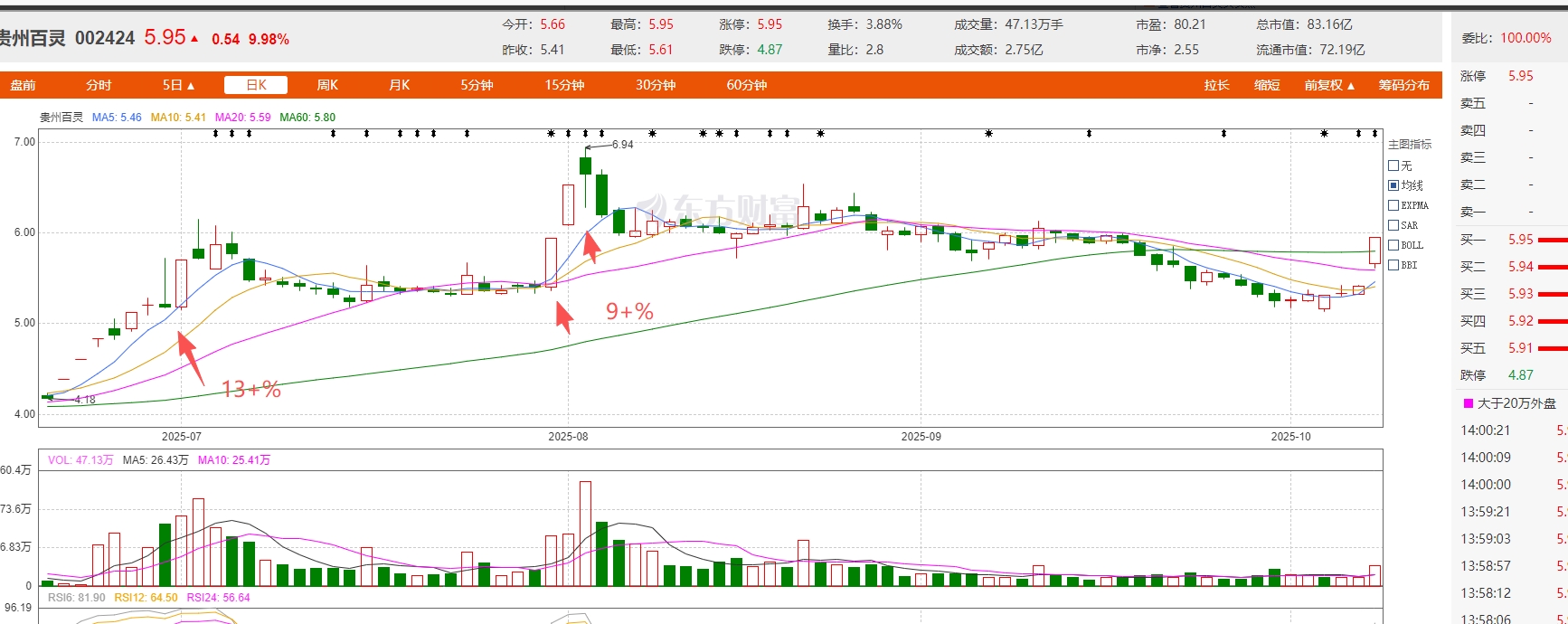Open the 前复权 adjustment dropdown
Screen dimensions: 1568x624
(x=1329, y=85)
